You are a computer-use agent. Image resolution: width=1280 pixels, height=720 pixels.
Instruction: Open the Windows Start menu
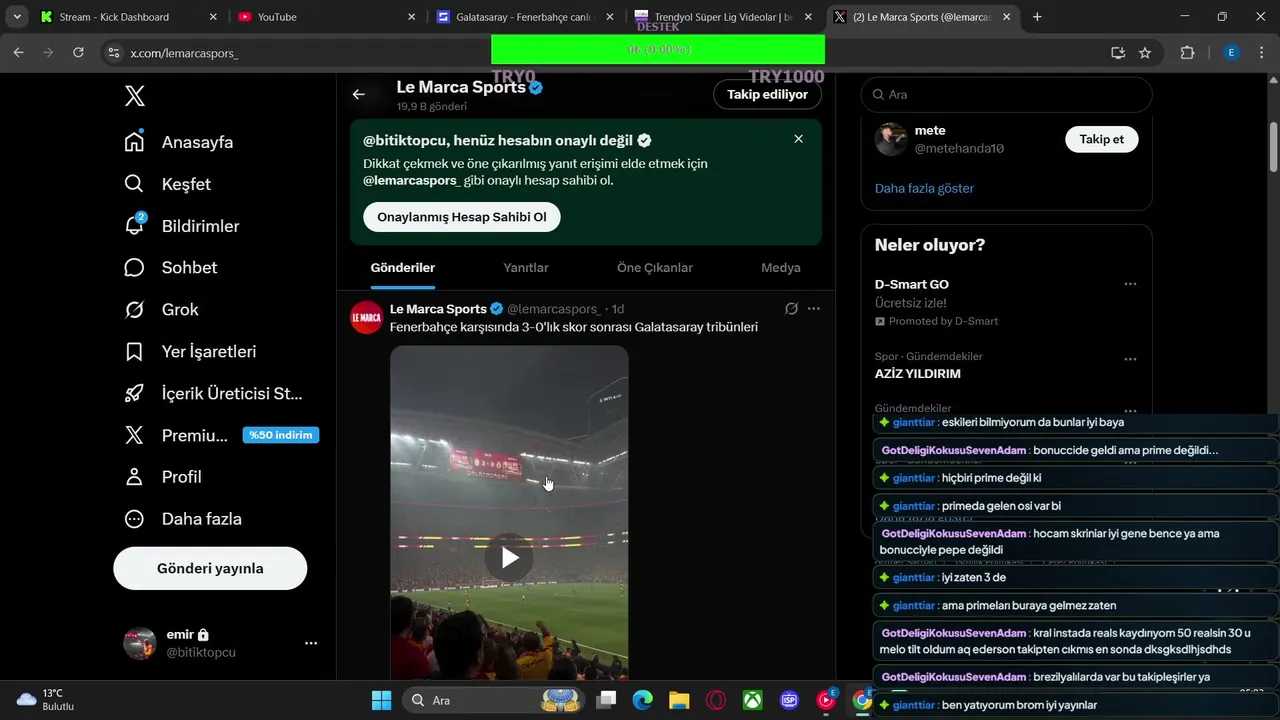click(381, 700)
